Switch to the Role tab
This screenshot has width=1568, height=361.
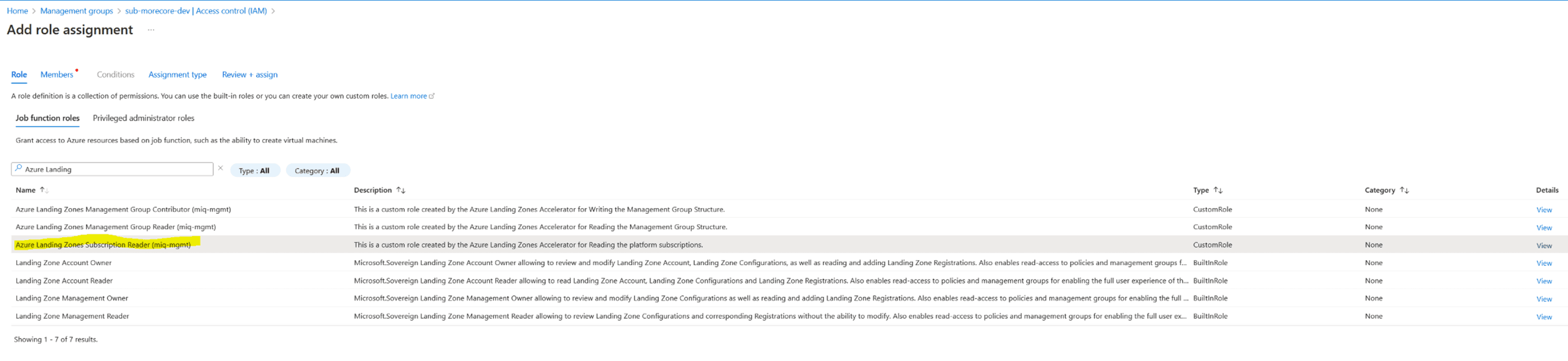19,75
